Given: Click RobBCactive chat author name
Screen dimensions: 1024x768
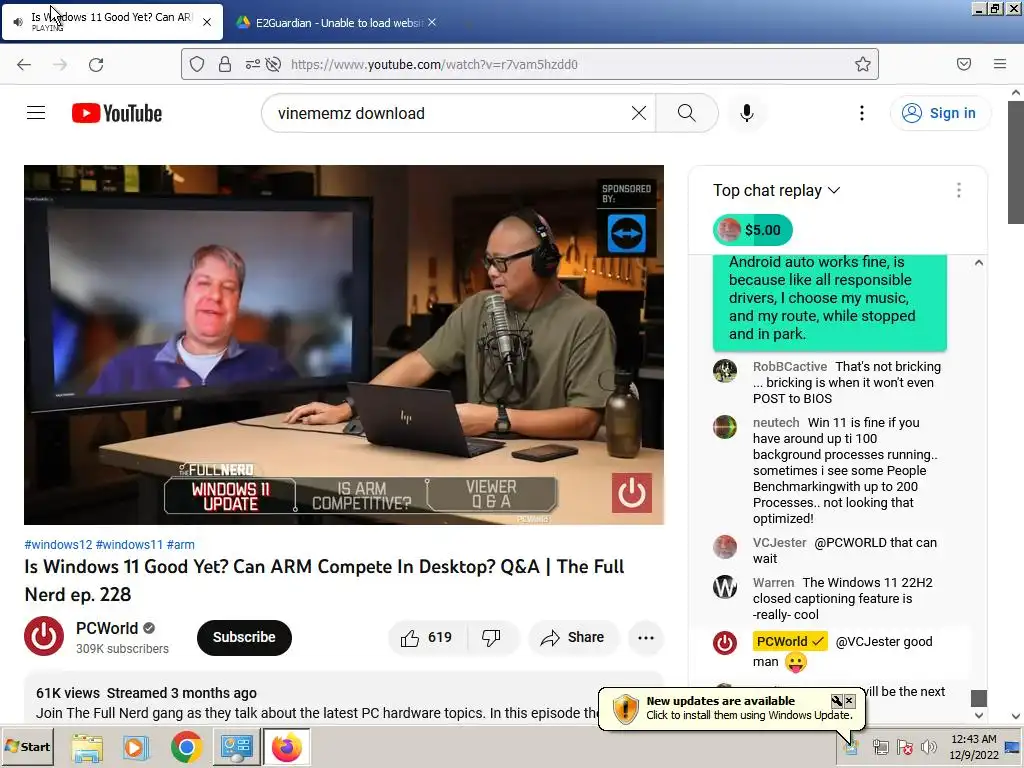Looking at the screenshot, I should pos(790,366).
